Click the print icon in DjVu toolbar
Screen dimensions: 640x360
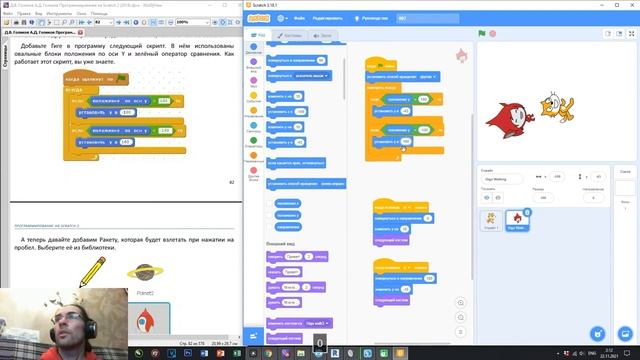[x=16, y=22]
